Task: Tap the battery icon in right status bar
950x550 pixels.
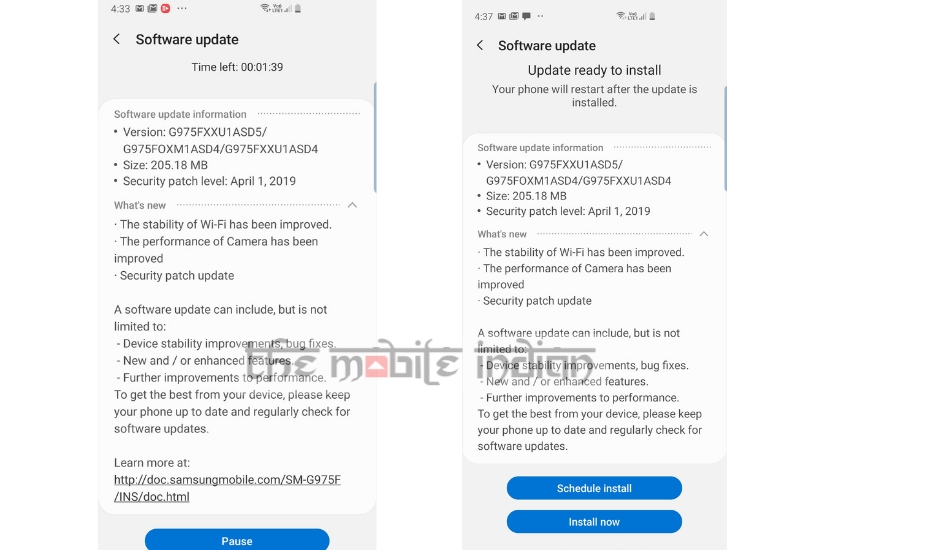Action: pyautogui.click(x=652, y=16)
